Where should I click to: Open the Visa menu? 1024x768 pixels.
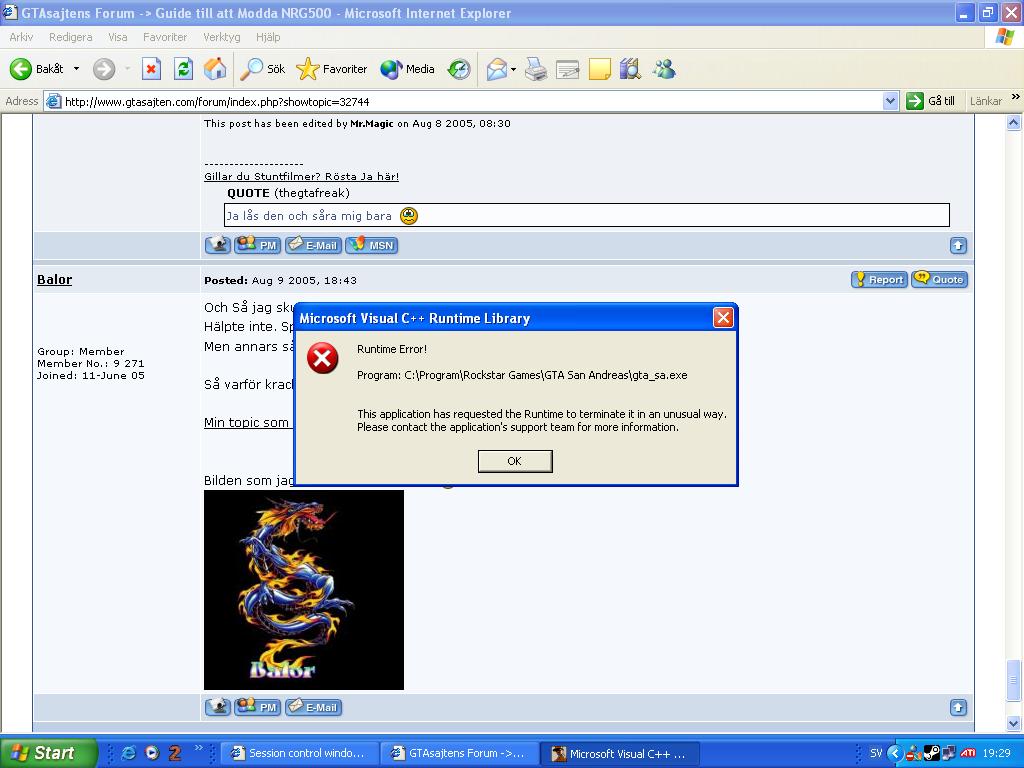[118, 37]
